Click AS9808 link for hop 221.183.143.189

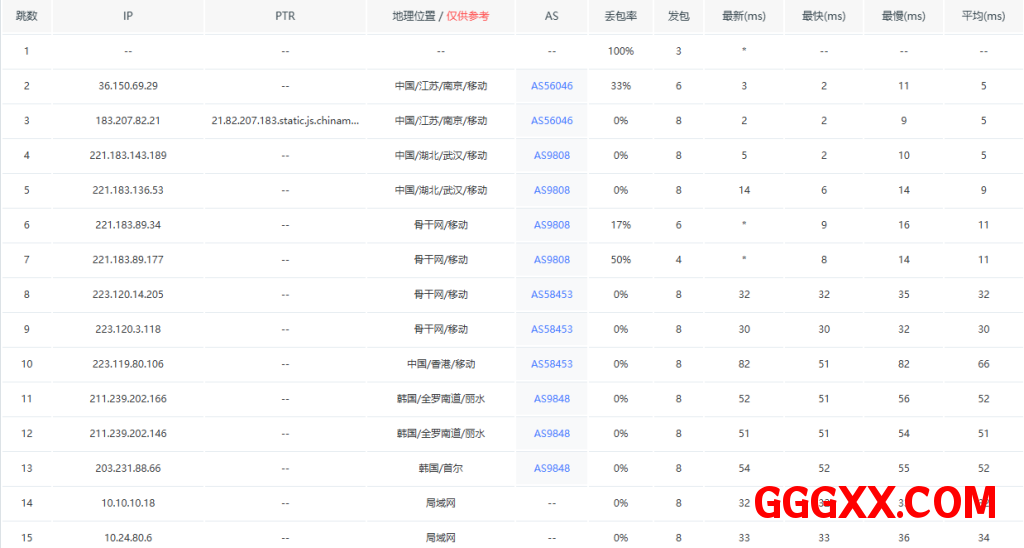tap(551, 156)
